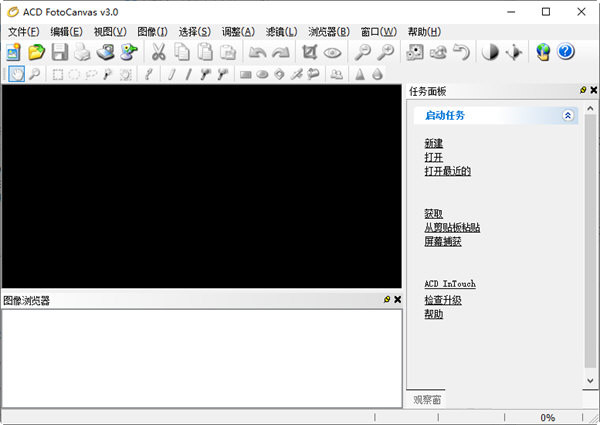Screen dimensions: 600x425
Task: Click the task panel scrollbar up arrow
Action: click(590, 109)
